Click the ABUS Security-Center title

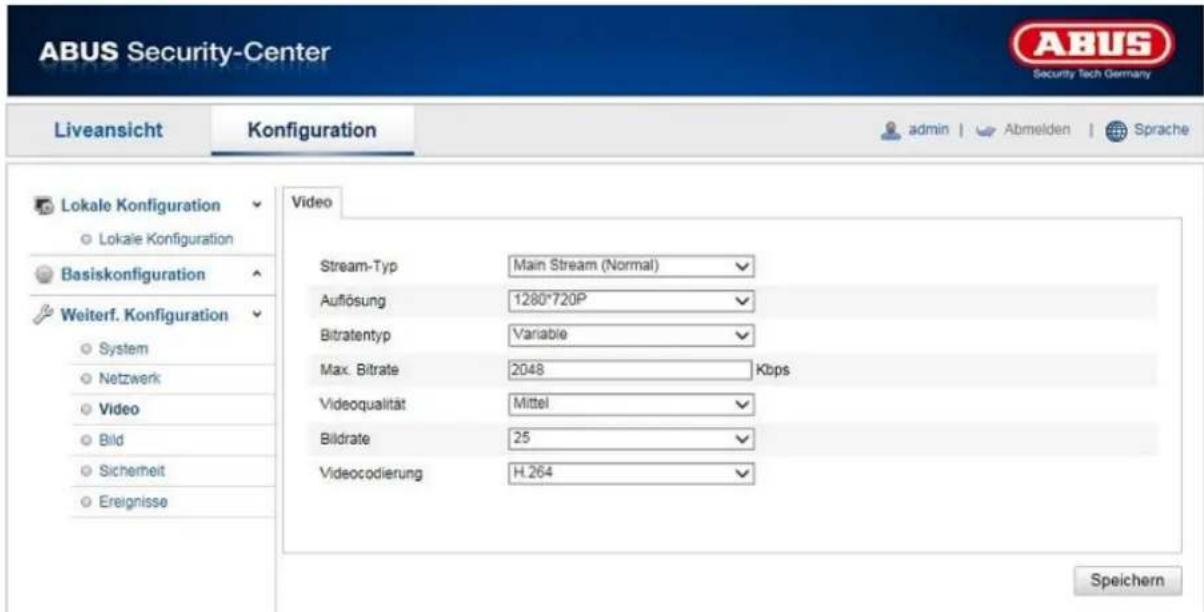(x=186, y=50)
